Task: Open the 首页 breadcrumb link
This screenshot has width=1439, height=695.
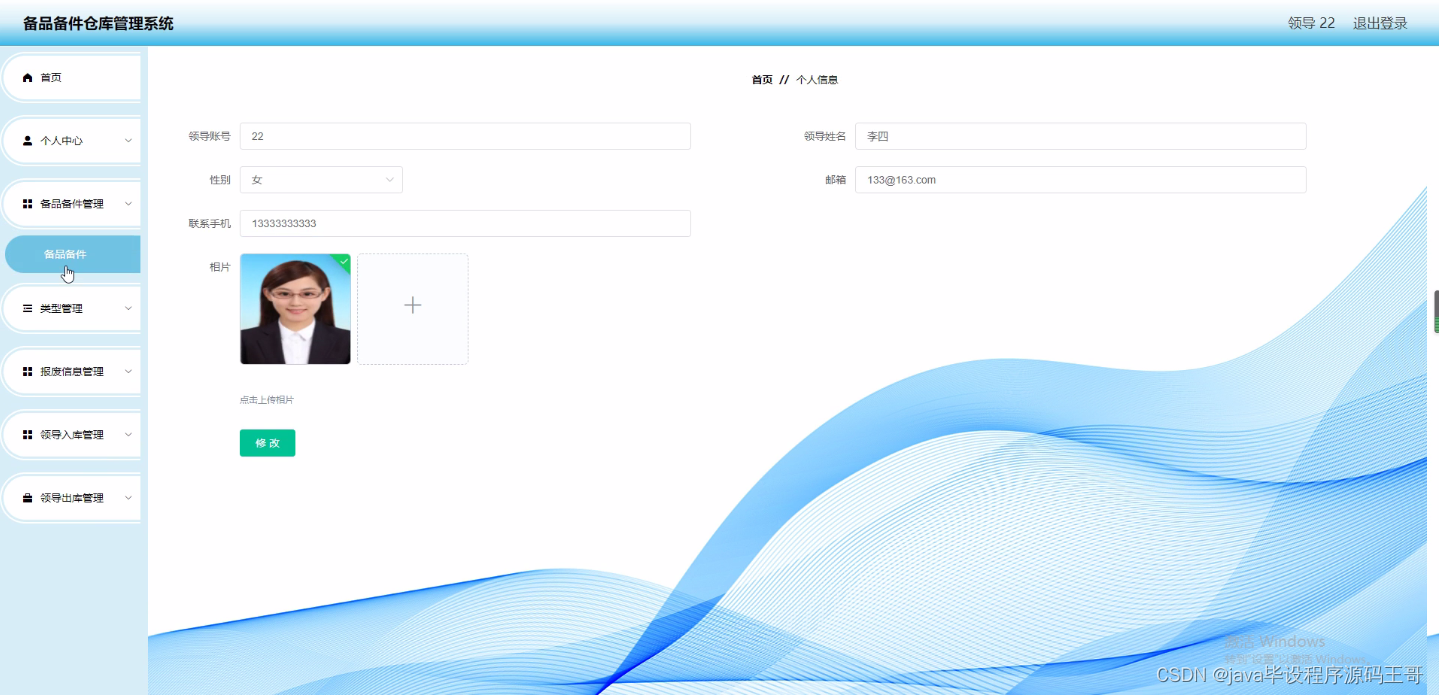Action: [762, 79]
